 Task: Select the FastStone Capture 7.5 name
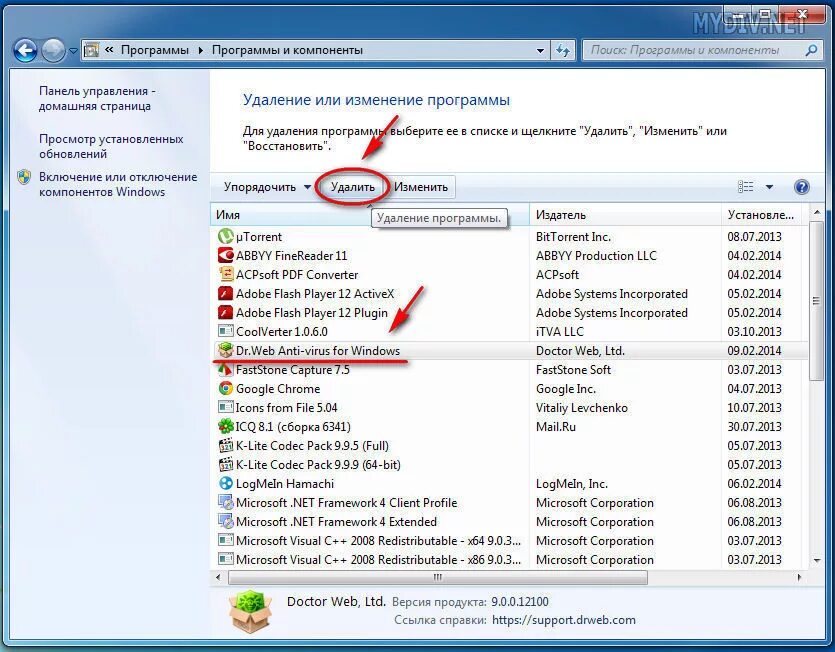[x=292, y=370]
